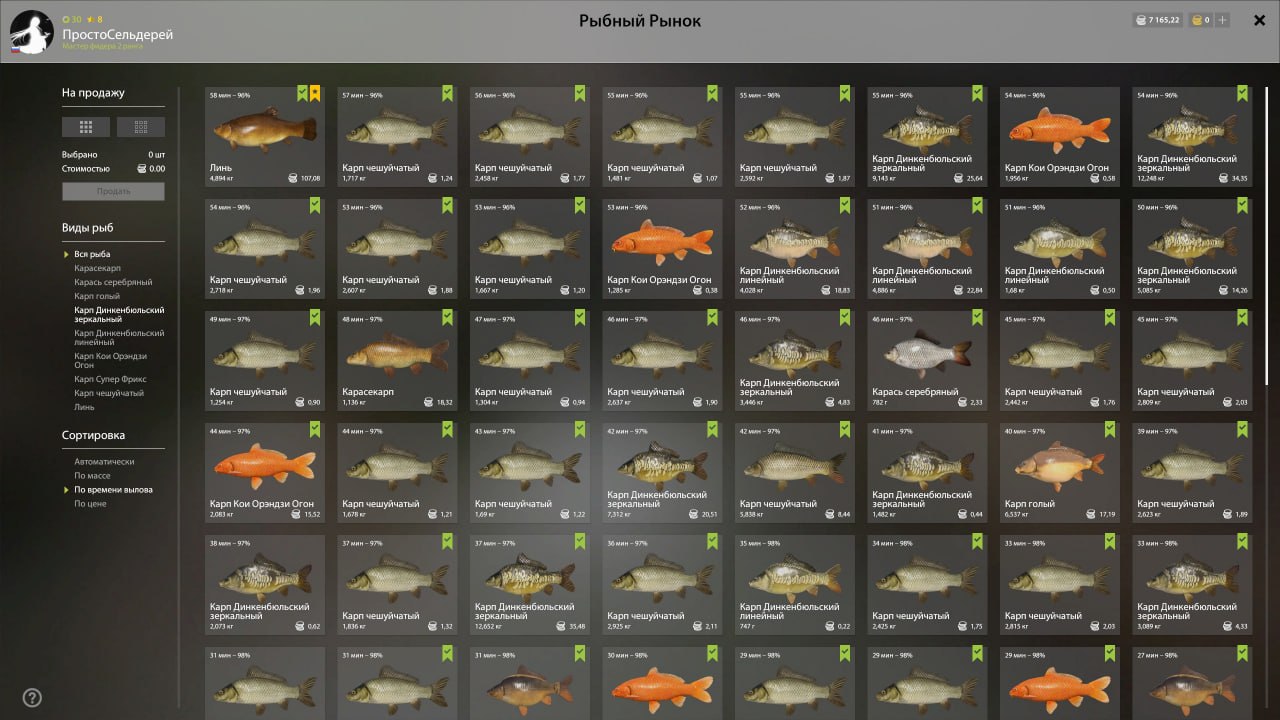Filter list by Карп Кои Орэндзи Огон

point(110,361)
